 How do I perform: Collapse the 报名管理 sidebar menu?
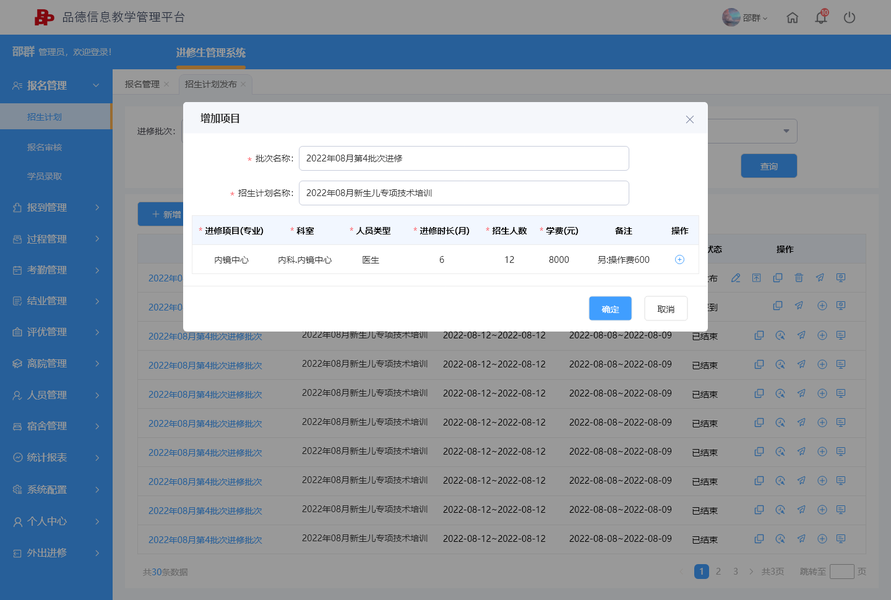click(96, 86)
